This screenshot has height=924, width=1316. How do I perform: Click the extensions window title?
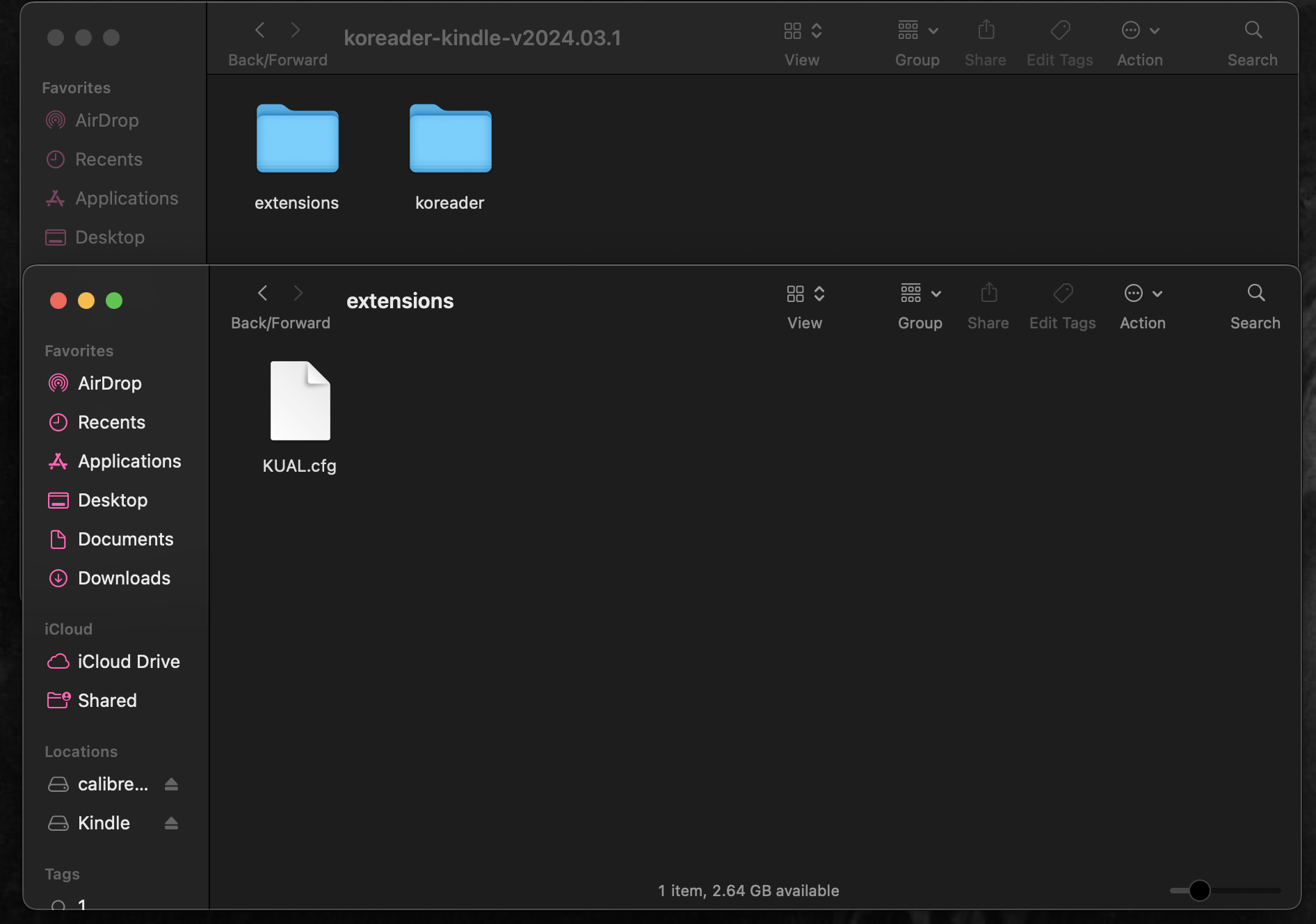400,301
